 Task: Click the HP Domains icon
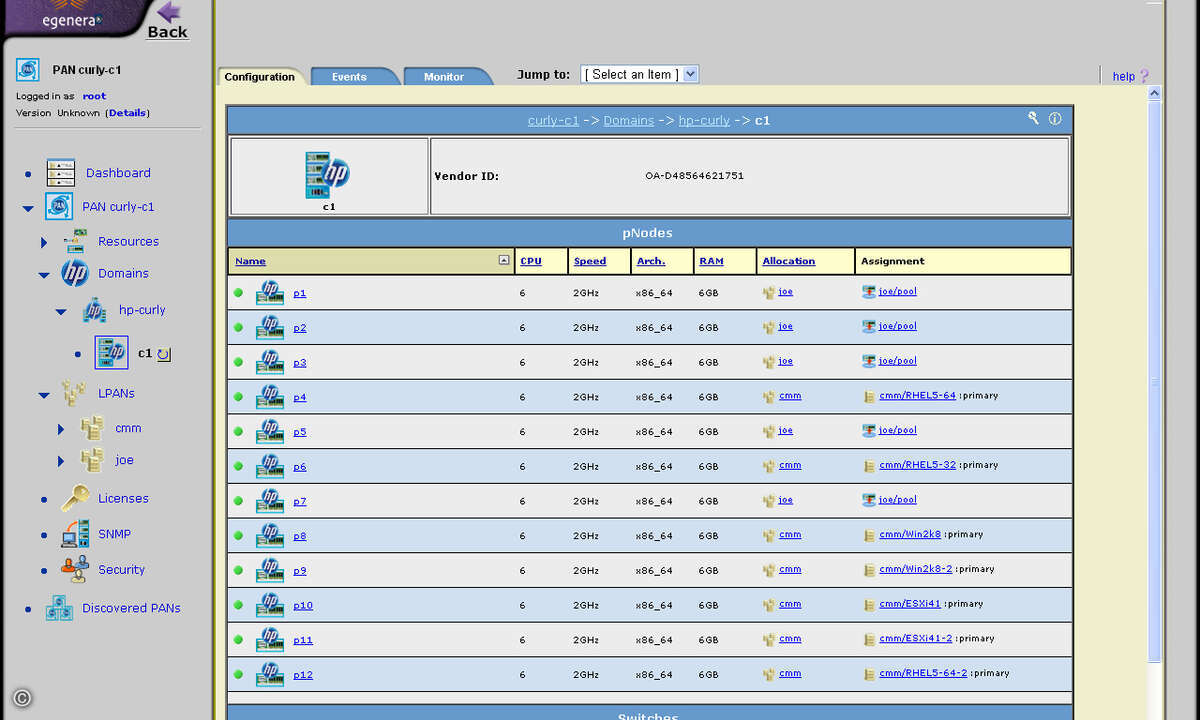tap(75, 273)
